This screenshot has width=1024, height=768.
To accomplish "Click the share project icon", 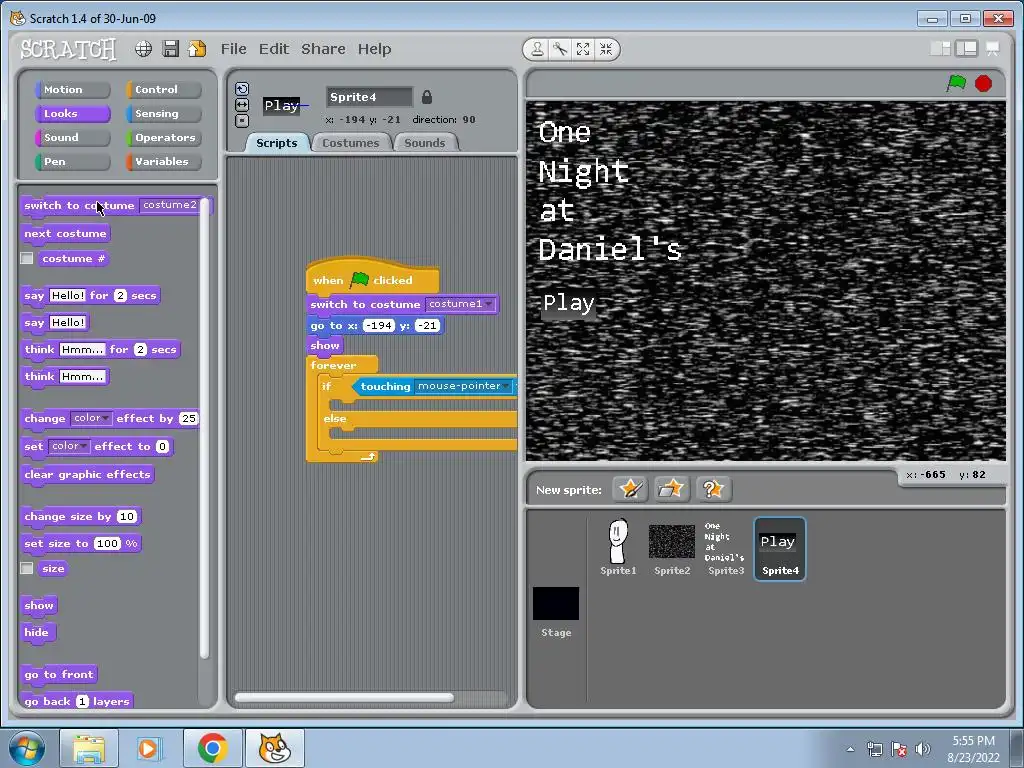I will [197, 49].
